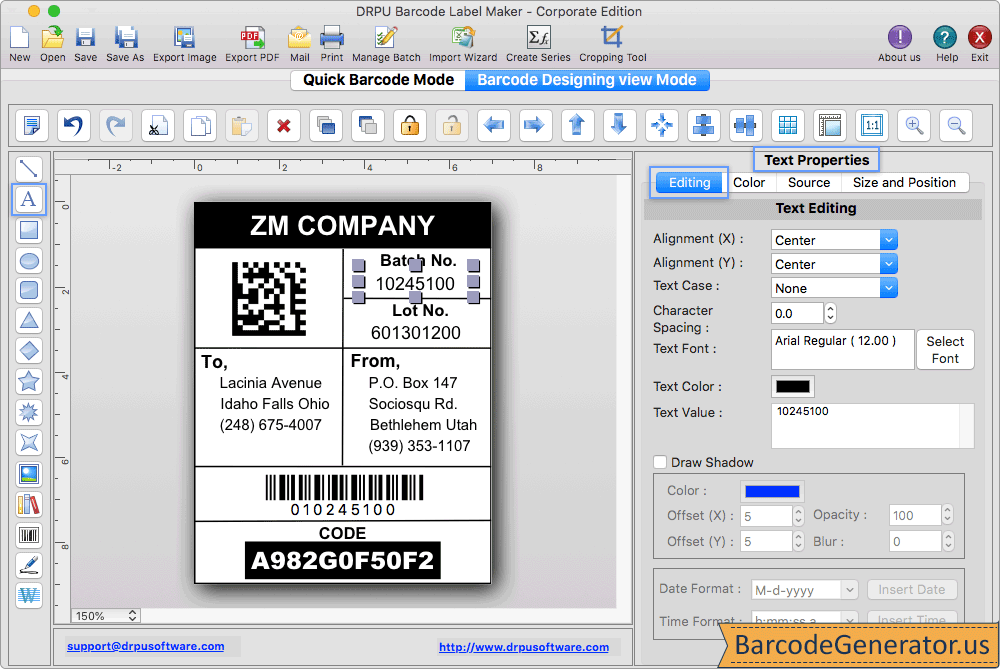
Task: Select the Star shape tool
Action: 29,381
